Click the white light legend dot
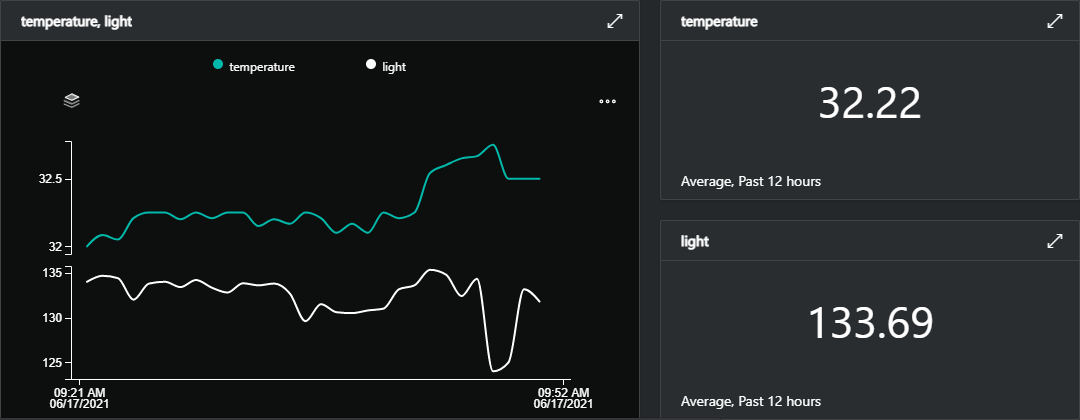 pos(371,66)
